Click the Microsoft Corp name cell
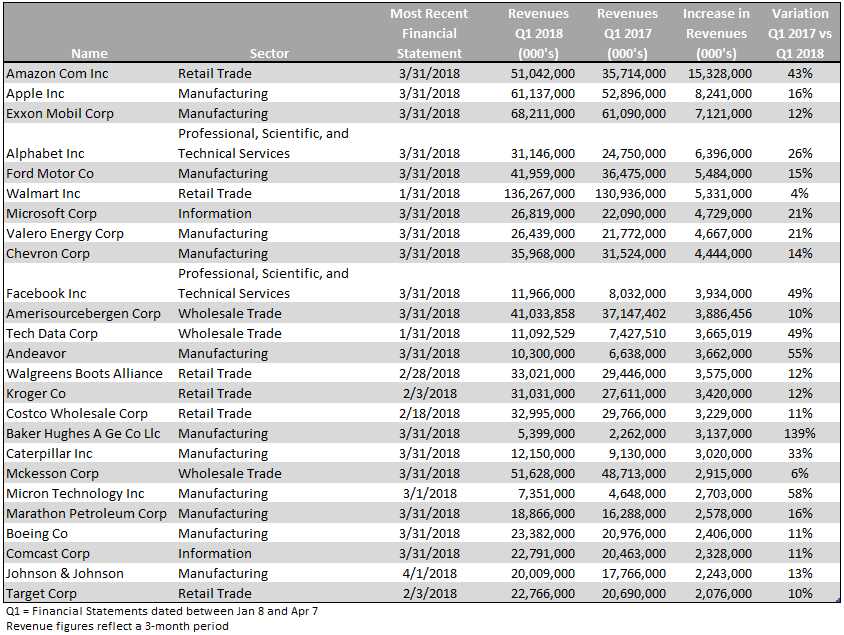844x635 pixels. pyautogui.click(x=51, y=214)
